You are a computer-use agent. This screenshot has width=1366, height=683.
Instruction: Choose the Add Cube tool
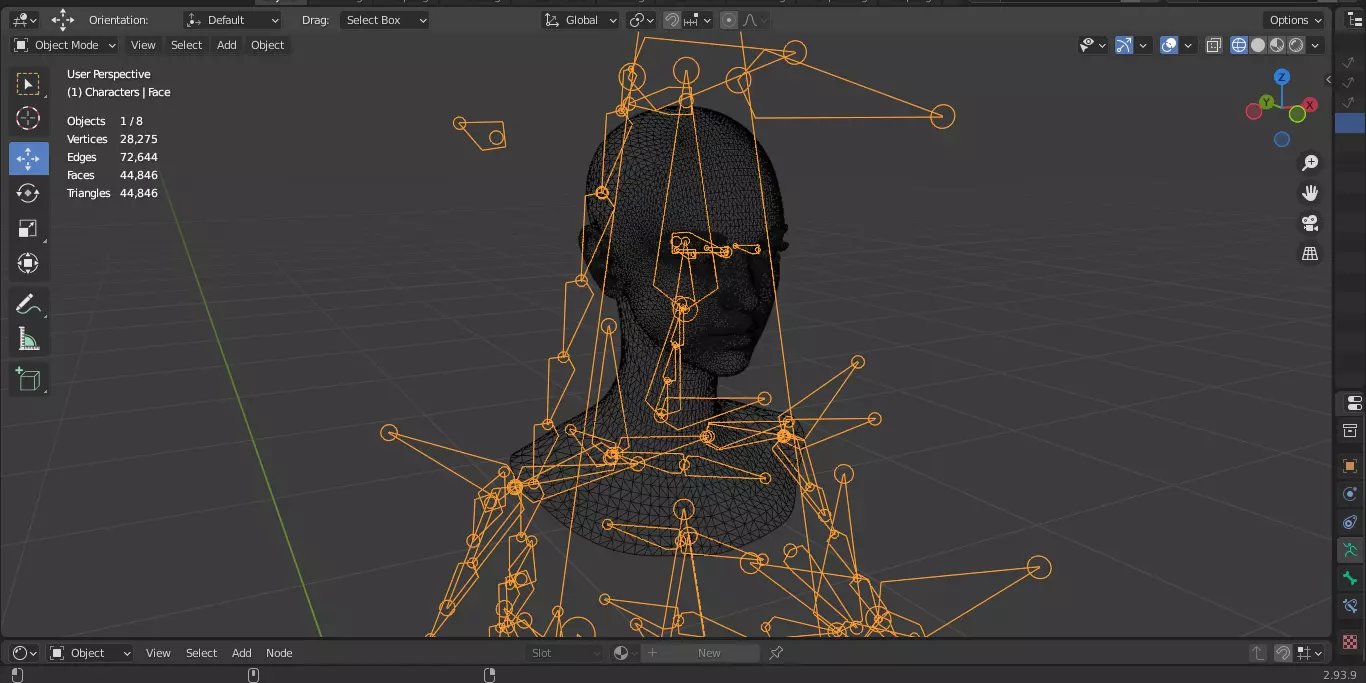pos(28,379)
